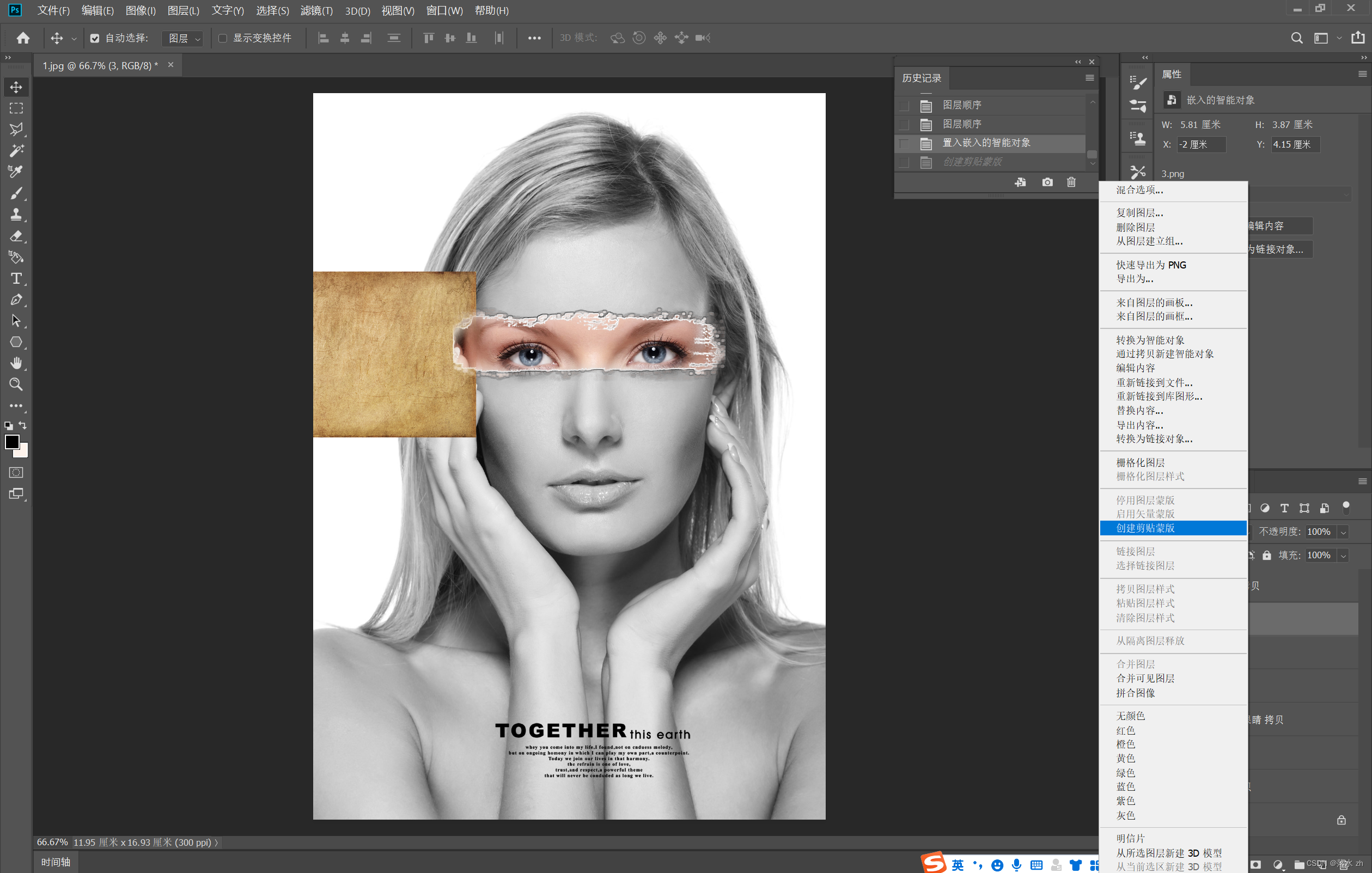Choose 创建剪贴蒙版 from context menu

coord(1145,528)
